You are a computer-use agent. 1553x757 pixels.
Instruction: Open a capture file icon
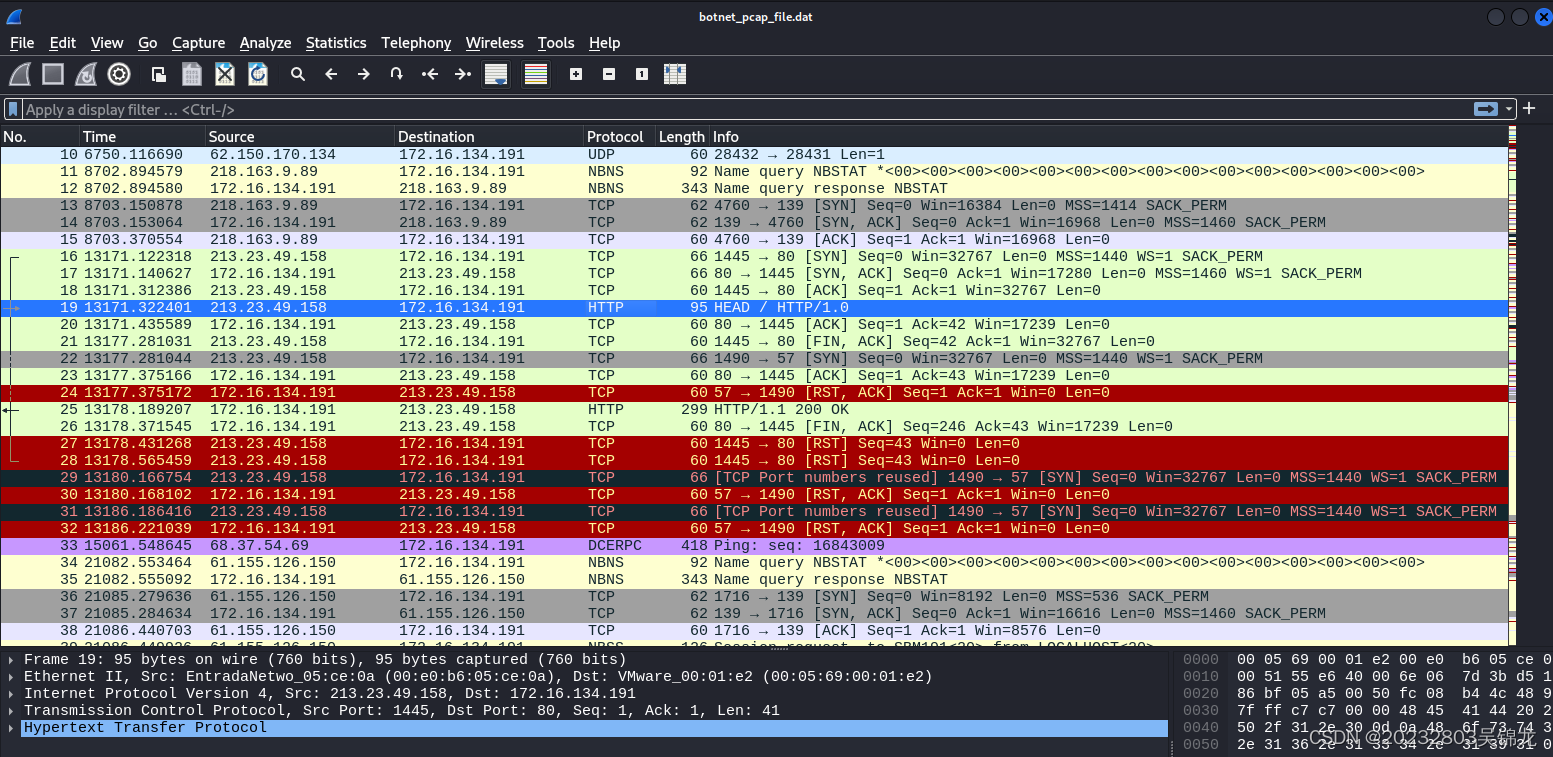click(x=159, y=74)
